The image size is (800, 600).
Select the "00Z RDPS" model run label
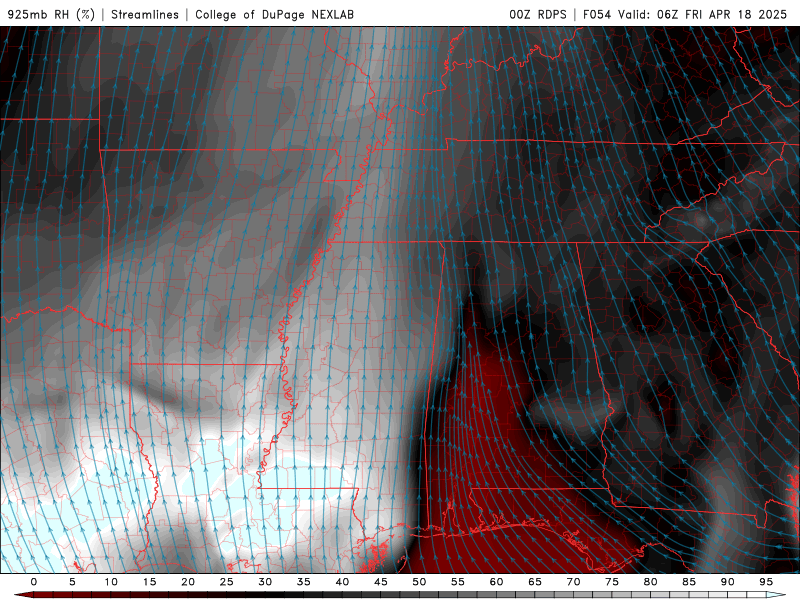538,14
